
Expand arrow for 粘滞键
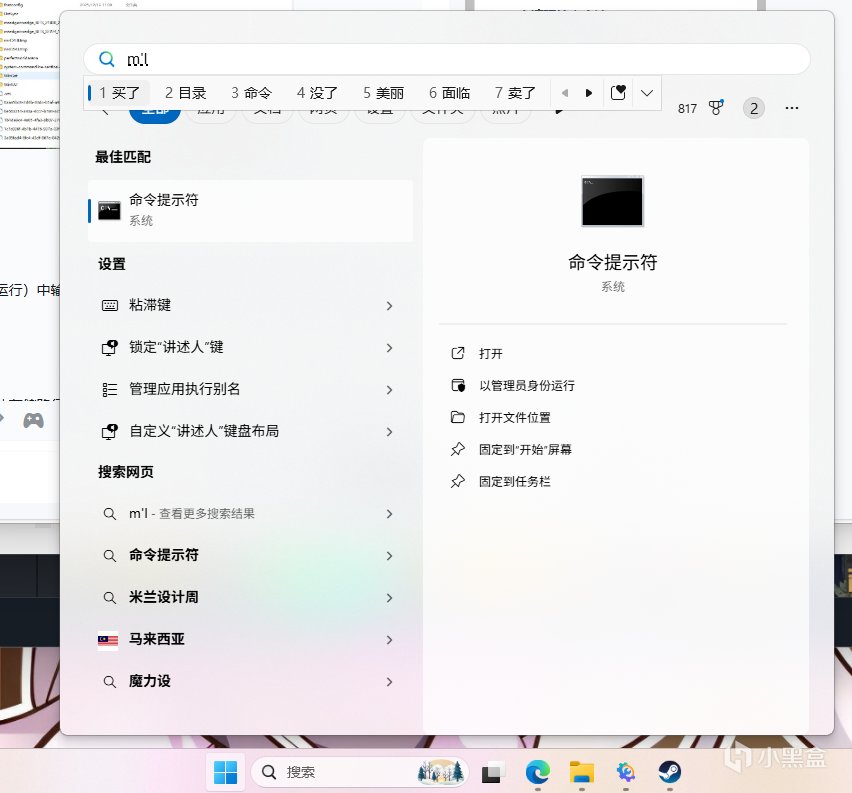click(389, 306)
